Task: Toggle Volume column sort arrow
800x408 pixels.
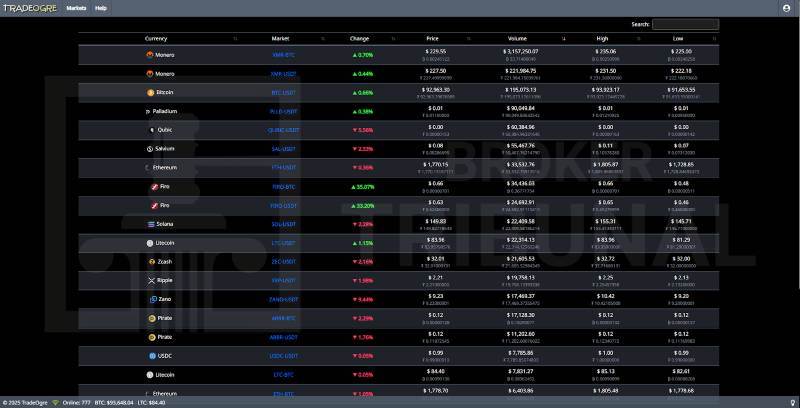Action: (x=563, y=39)
